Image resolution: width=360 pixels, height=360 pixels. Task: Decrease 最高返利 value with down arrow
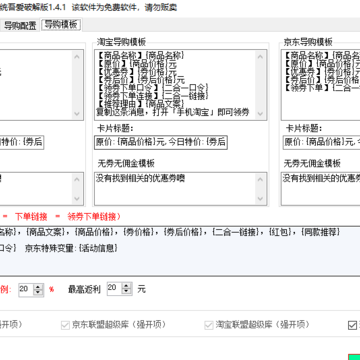pos(127,292)
